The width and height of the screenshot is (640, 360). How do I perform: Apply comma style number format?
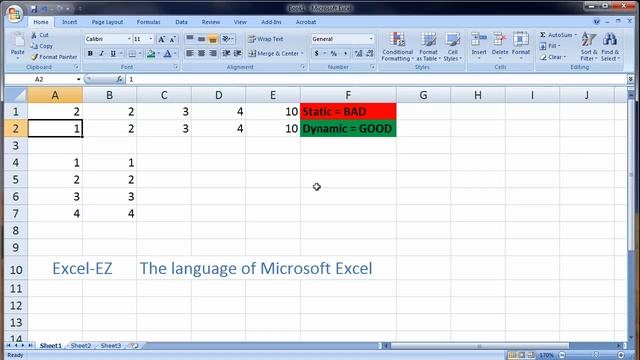[x=345, y=53]
